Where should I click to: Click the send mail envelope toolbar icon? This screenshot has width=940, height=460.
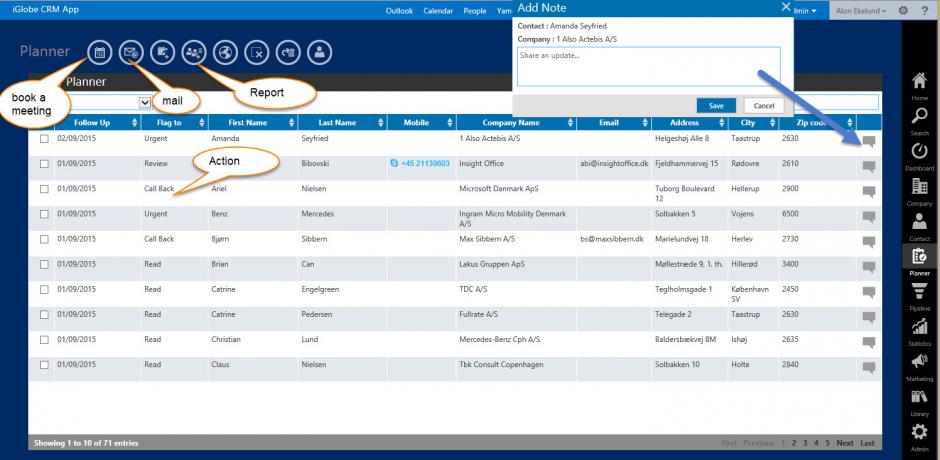tap(131, 53)
